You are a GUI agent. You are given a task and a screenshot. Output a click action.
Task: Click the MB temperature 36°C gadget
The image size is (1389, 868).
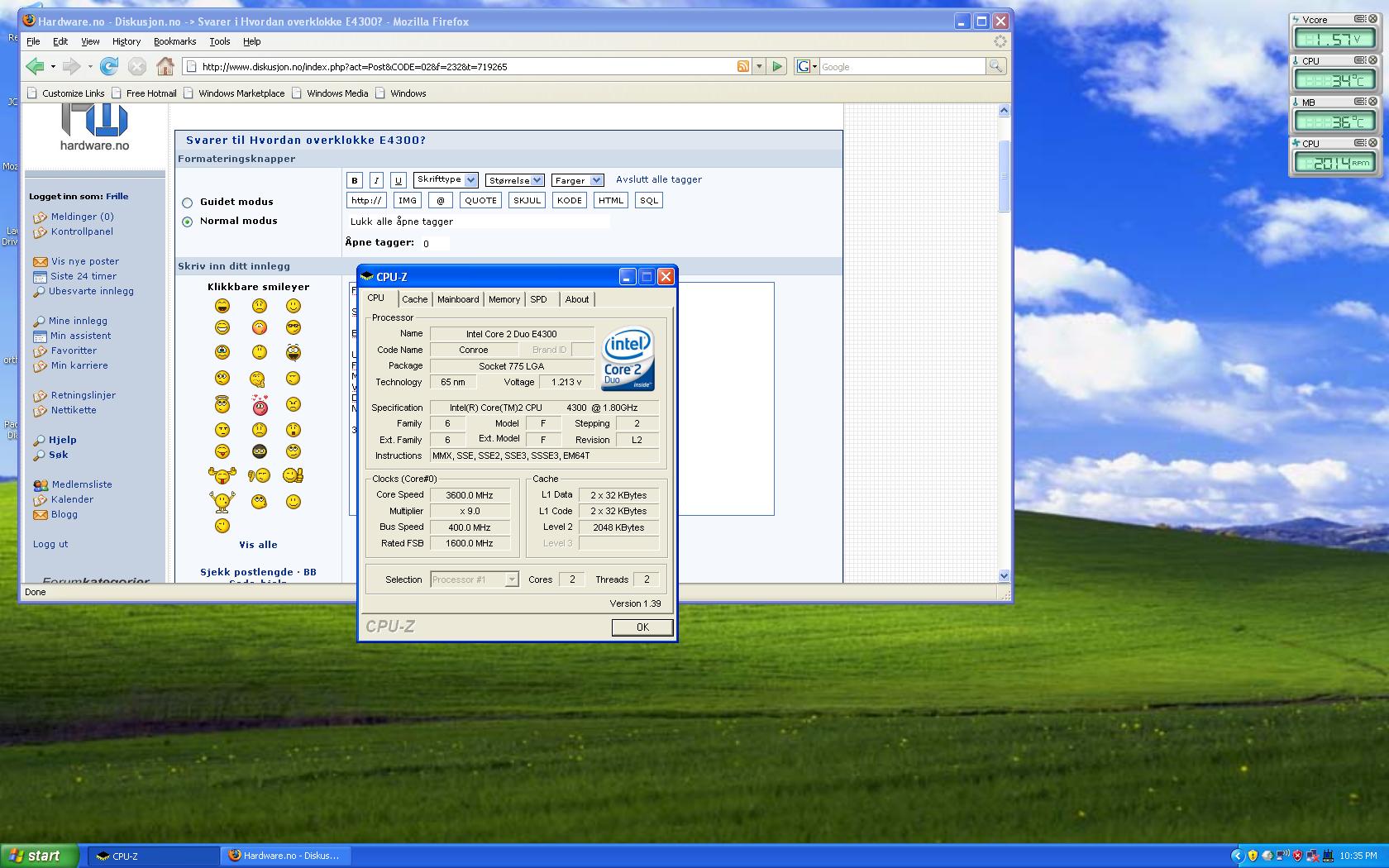(x=1335, y=115)
